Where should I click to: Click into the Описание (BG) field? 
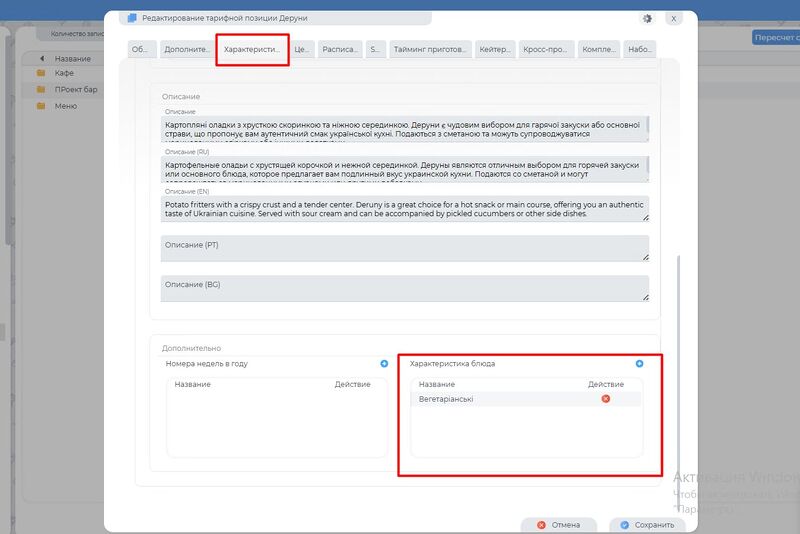[x=404, y=288]
